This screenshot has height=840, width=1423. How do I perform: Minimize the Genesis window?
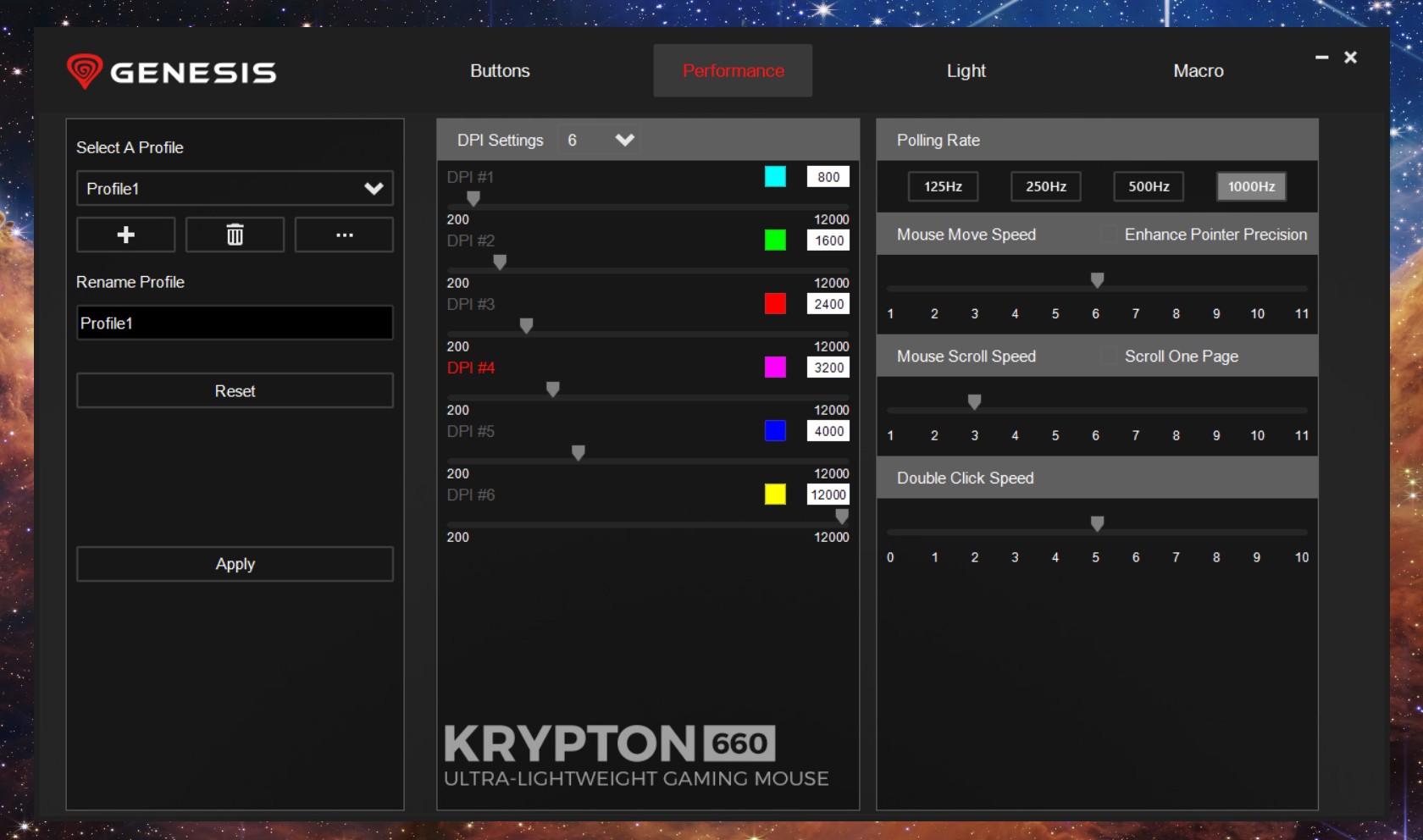point(1321,58)
